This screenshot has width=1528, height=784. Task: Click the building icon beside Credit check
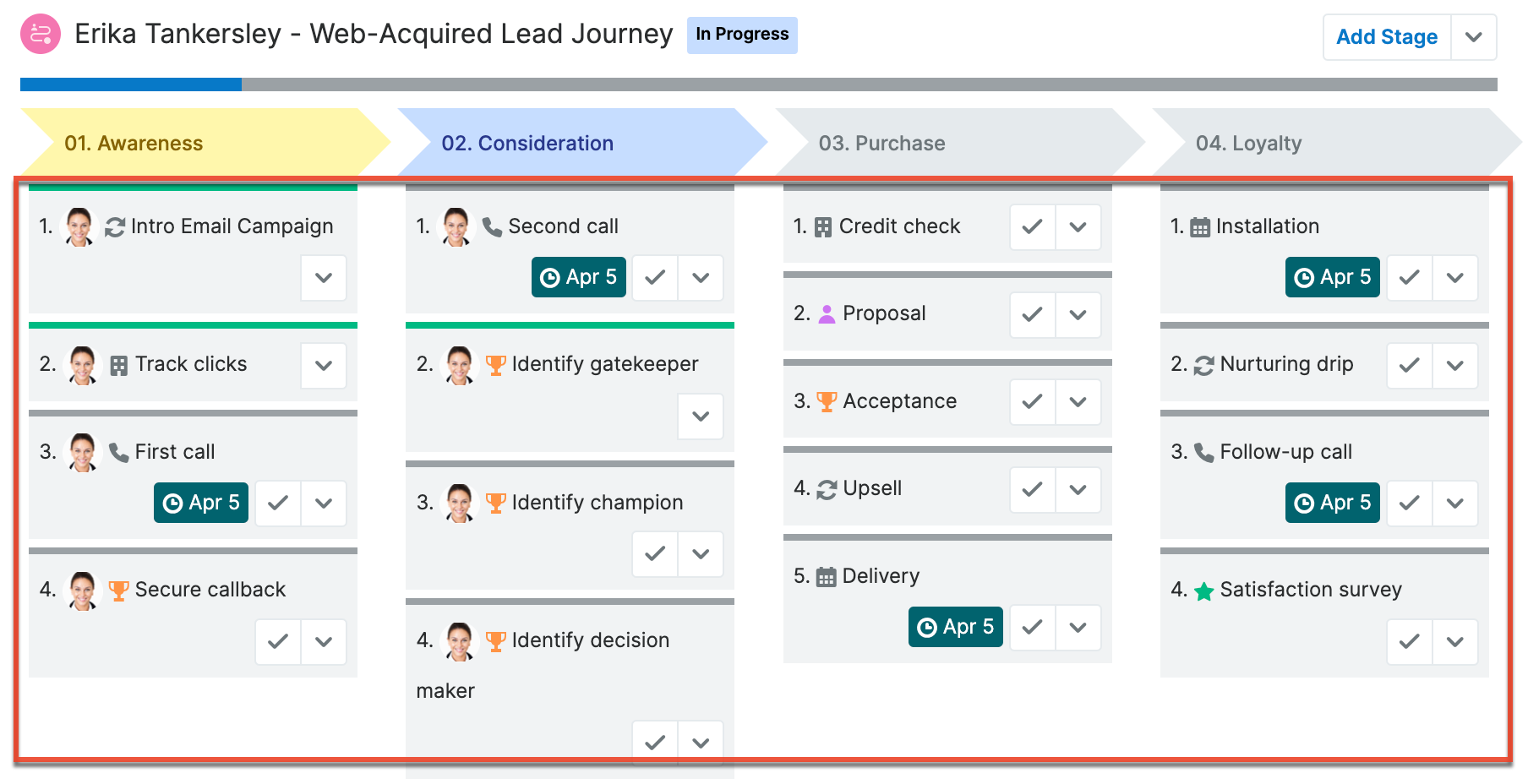823,227
